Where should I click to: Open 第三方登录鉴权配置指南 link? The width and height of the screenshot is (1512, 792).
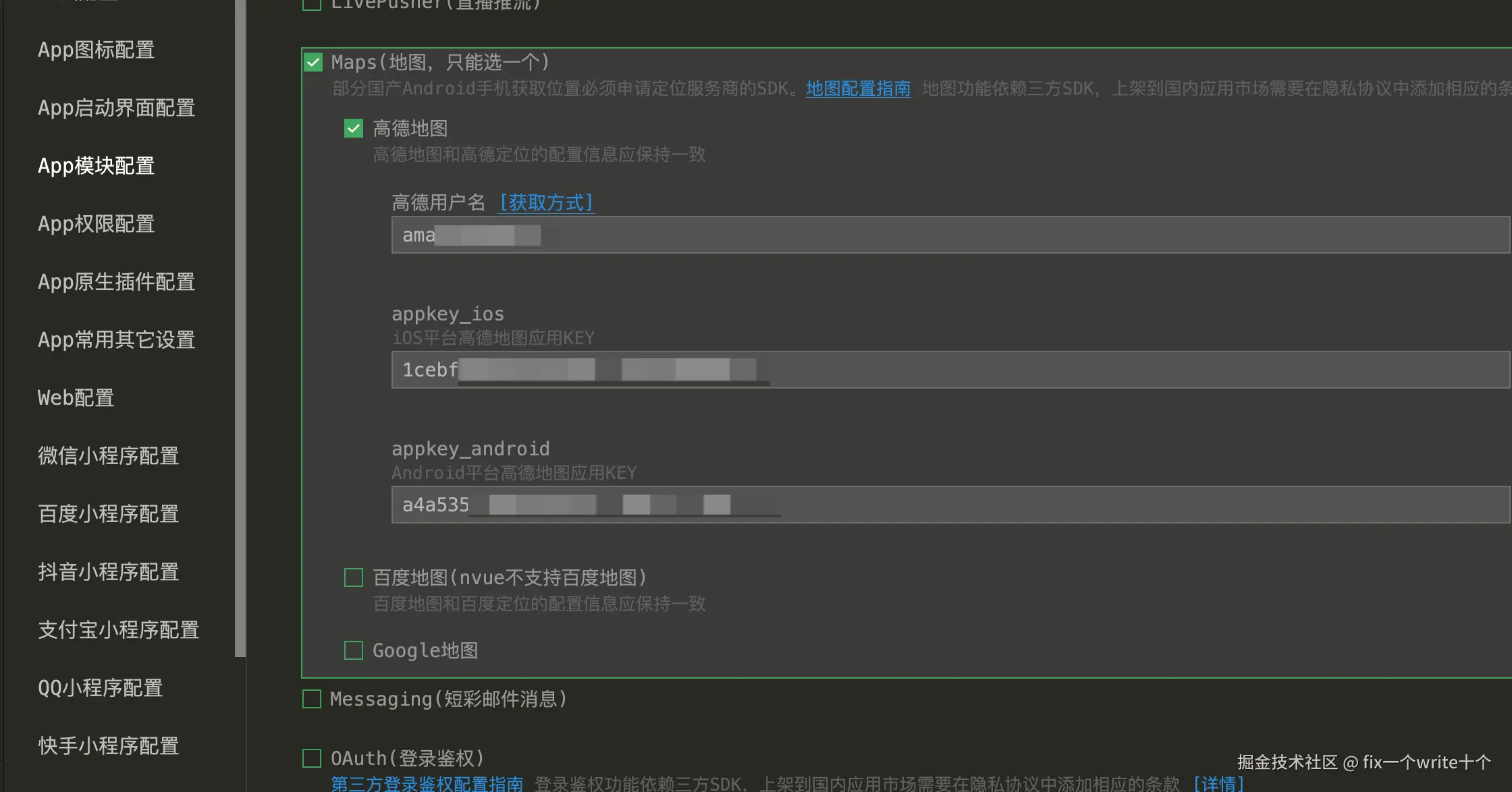[427, 783]
